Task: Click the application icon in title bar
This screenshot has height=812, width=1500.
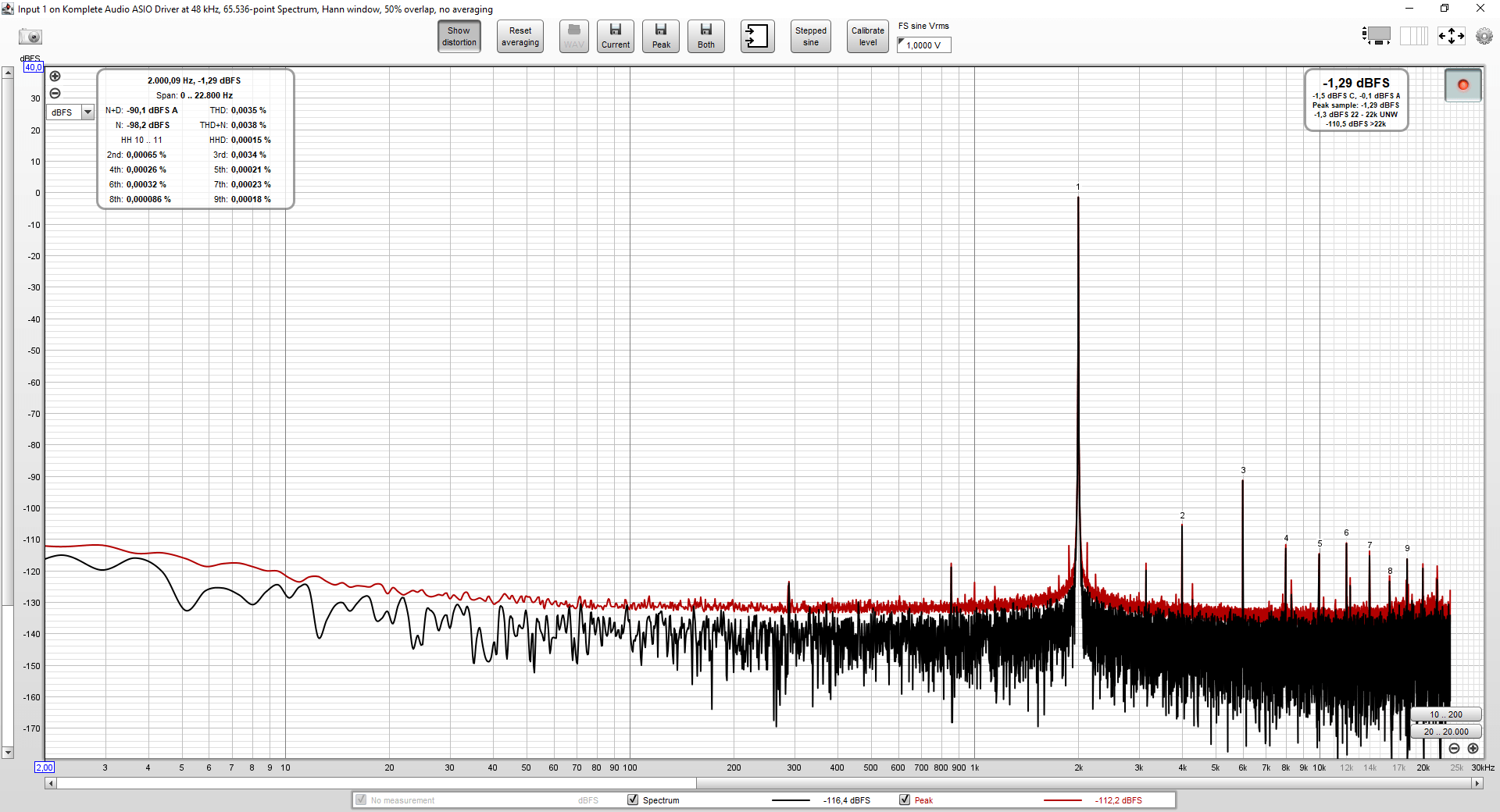Action: click(8, 9)
